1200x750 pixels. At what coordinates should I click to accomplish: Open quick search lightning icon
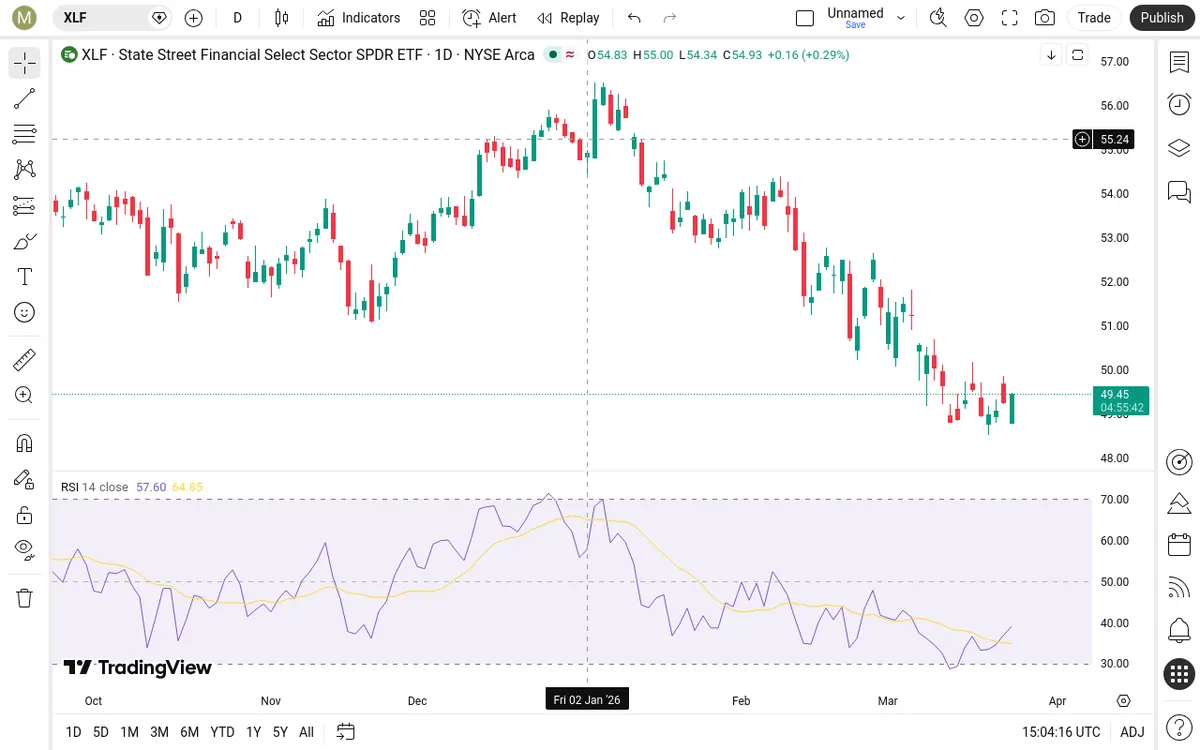click(x=938, y=18)
